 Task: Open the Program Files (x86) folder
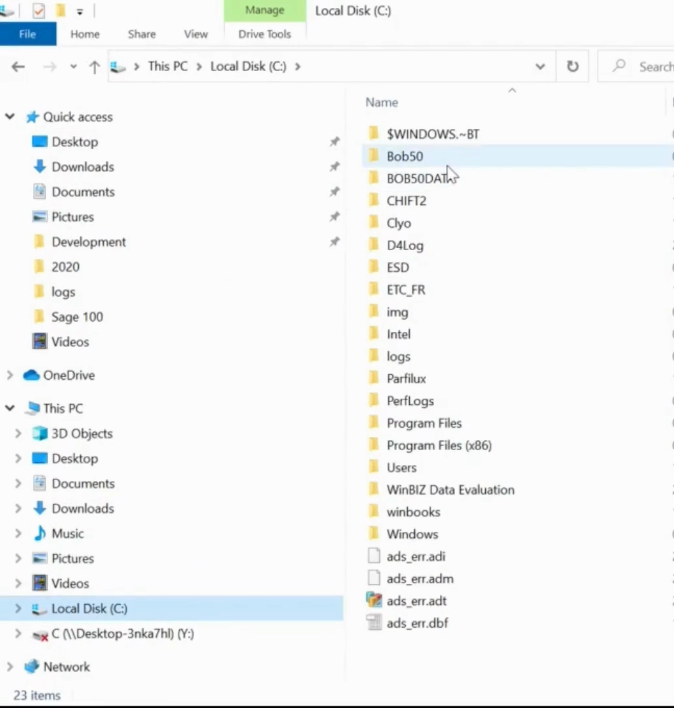(x=438, y=445)
